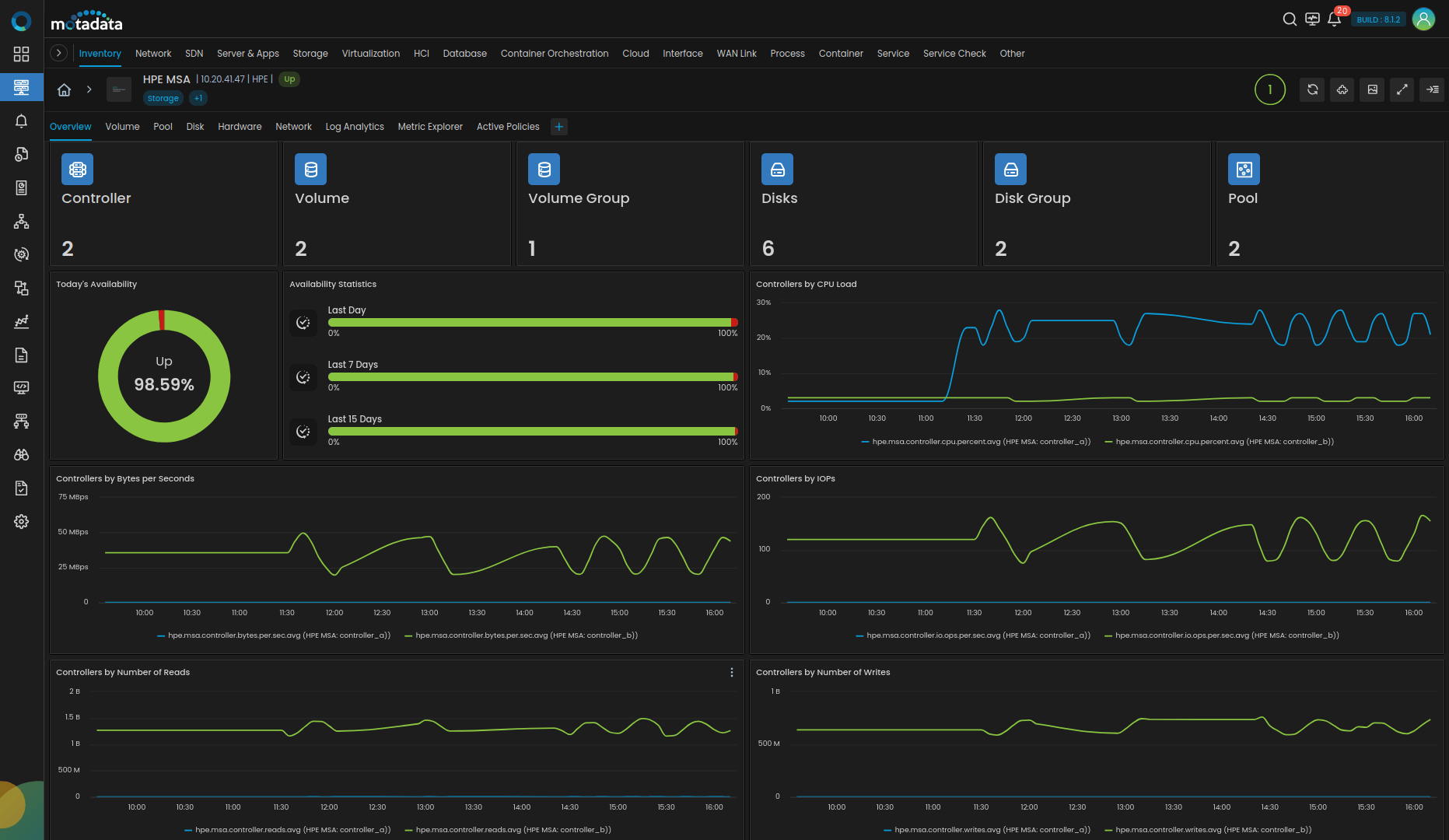Image resolution: width=1449 pixels, height=840 pixels.
Task: Expand the +1 additional tags badge
Action: click(x=198, y=98)
